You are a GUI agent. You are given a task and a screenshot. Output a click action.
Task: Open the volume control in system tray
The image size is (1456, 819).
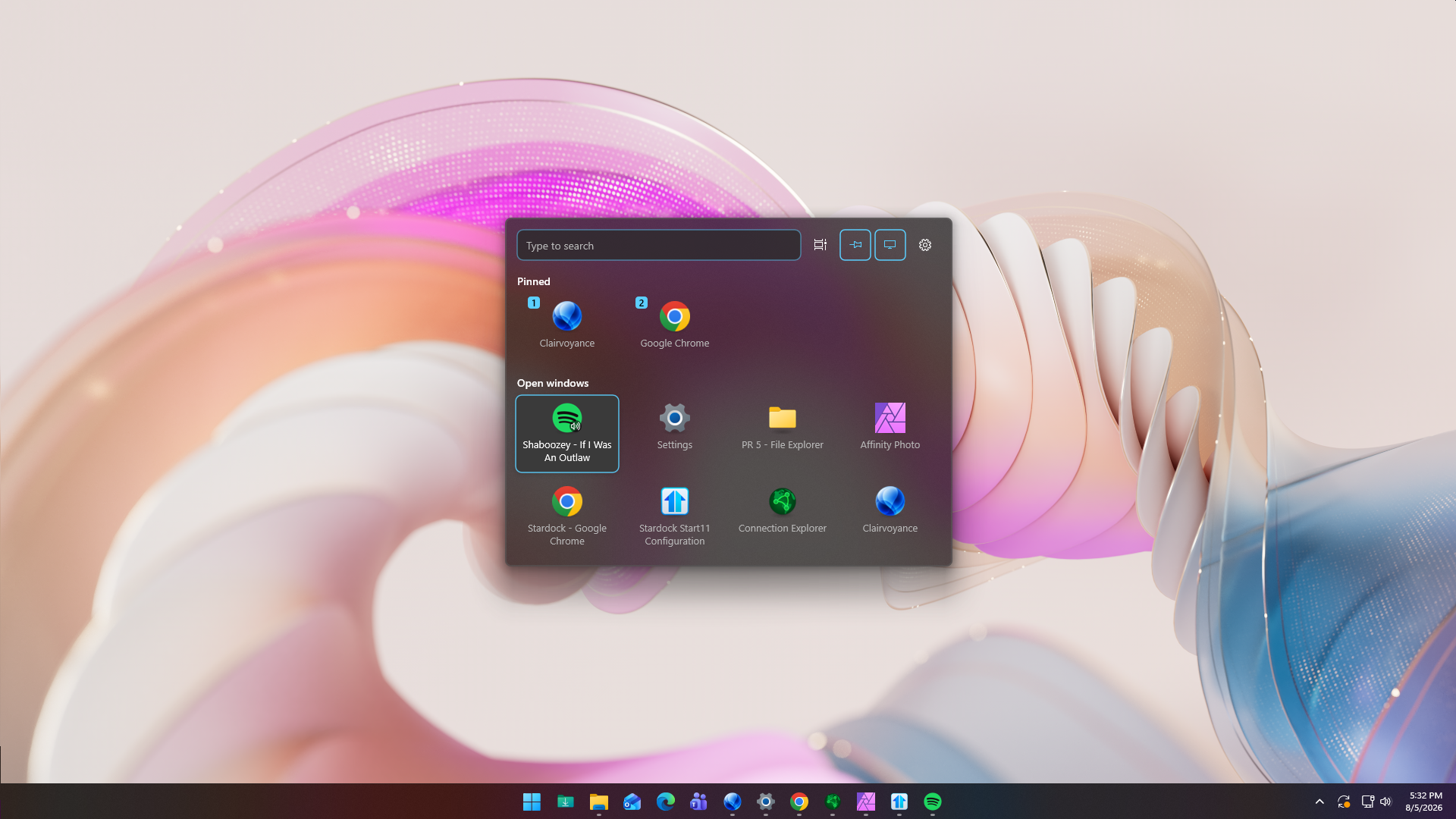coord(1385,802)
